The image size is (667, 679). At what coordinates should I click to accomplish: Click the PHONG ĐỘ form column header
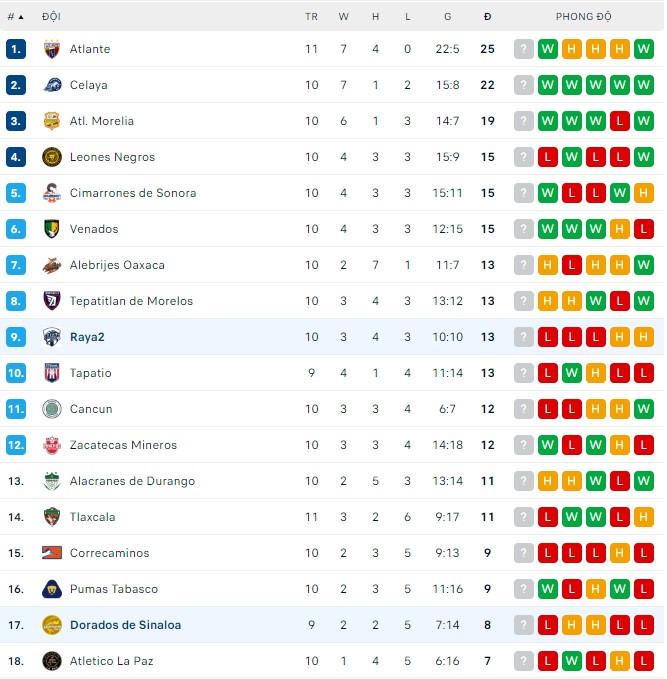[x=584, y=16]
